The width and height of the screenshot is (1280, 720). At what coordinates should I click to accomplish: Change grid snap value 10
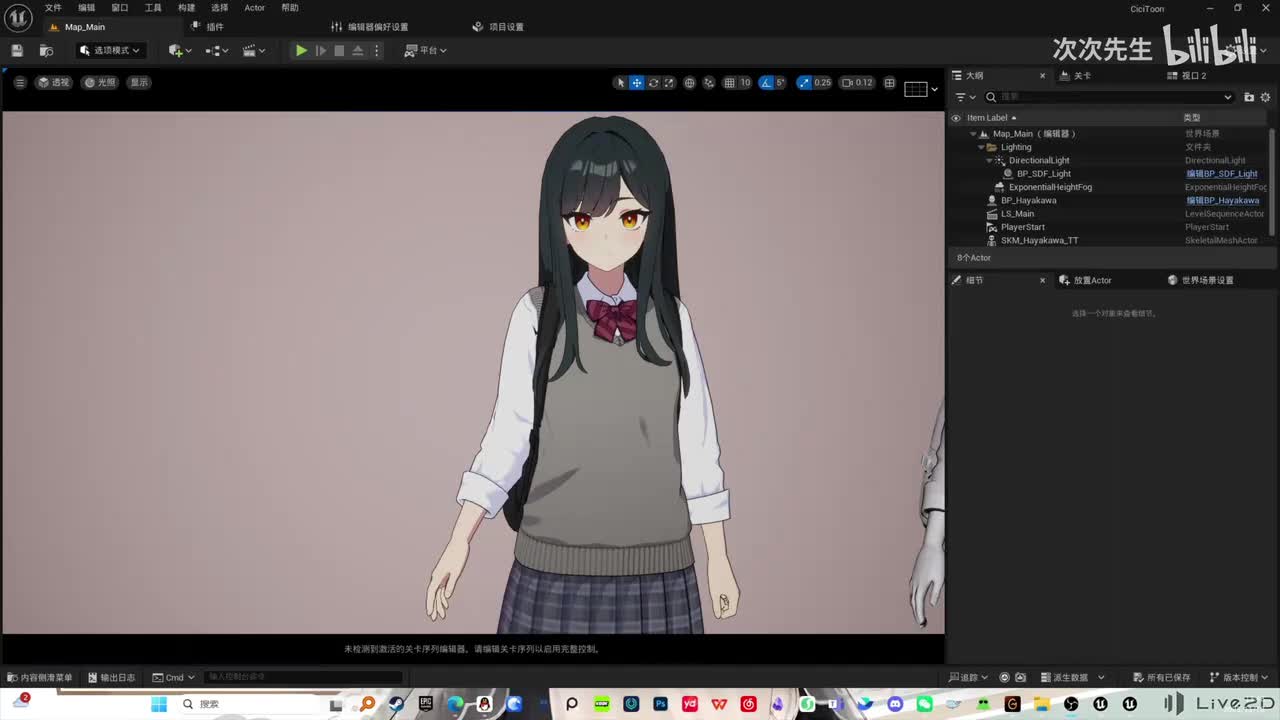pos(745,83)
